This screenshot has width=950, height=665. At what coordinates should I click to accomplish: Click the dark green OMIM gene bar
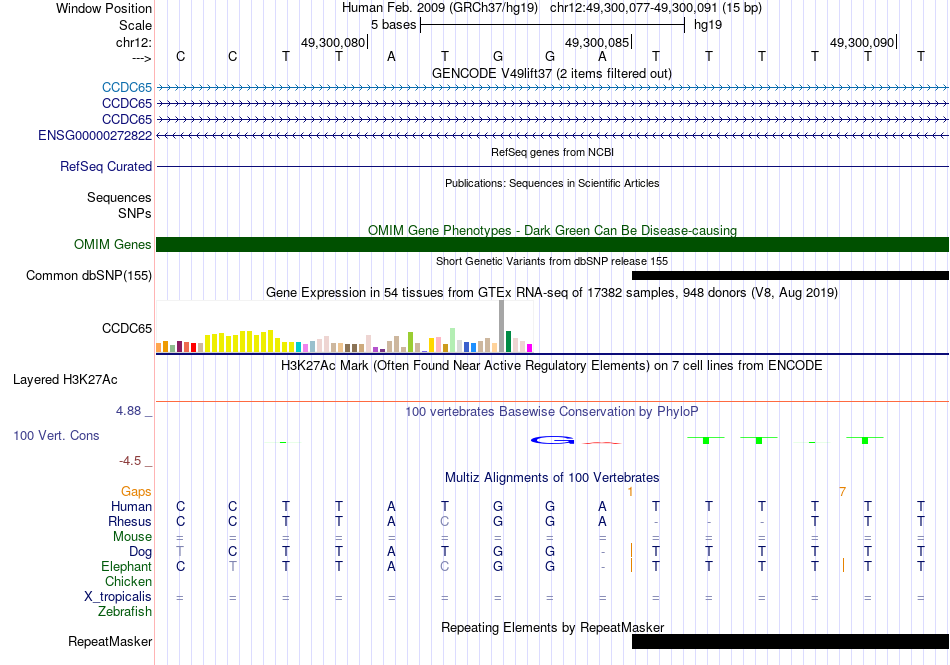pos(552,245)
